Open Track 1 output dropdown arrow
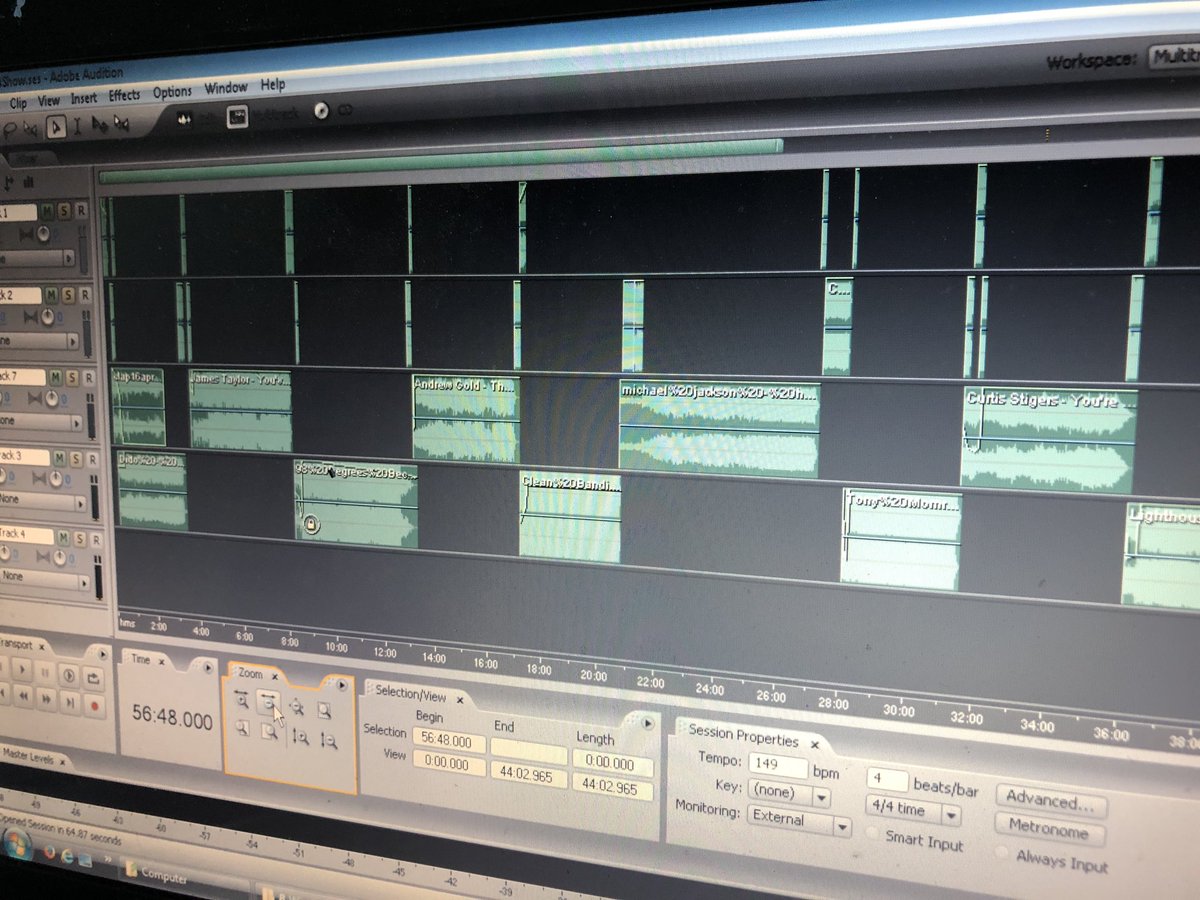The image size is (1200, 900). coord(69,259)
